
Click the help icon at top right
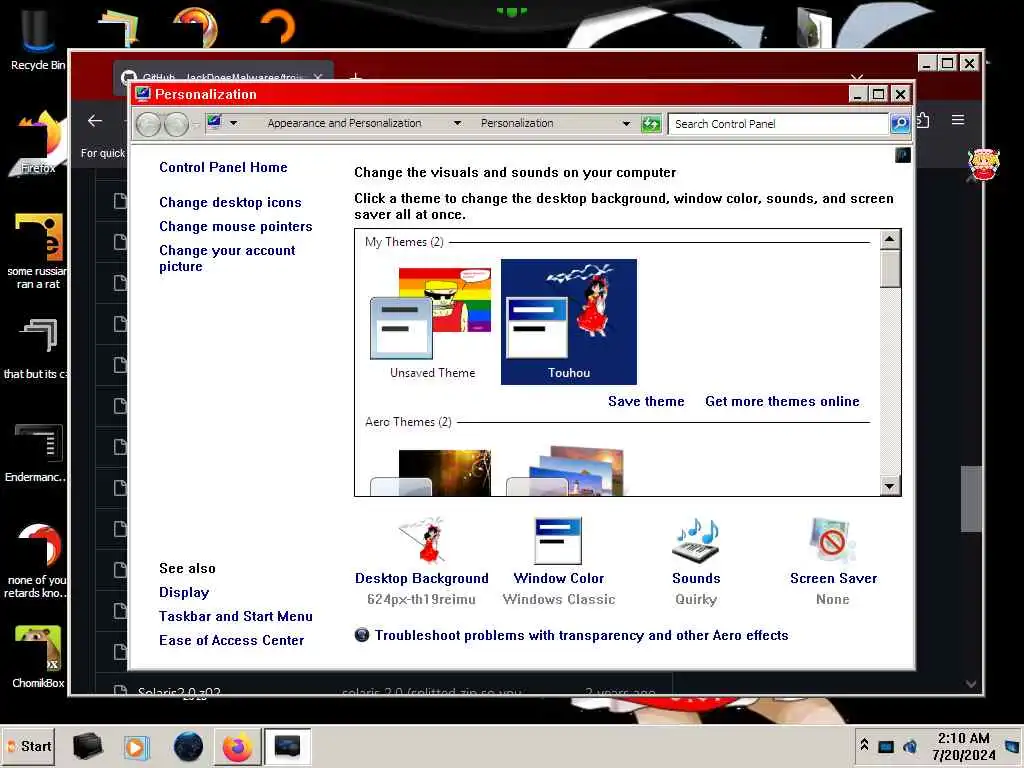tap(903, 155)
